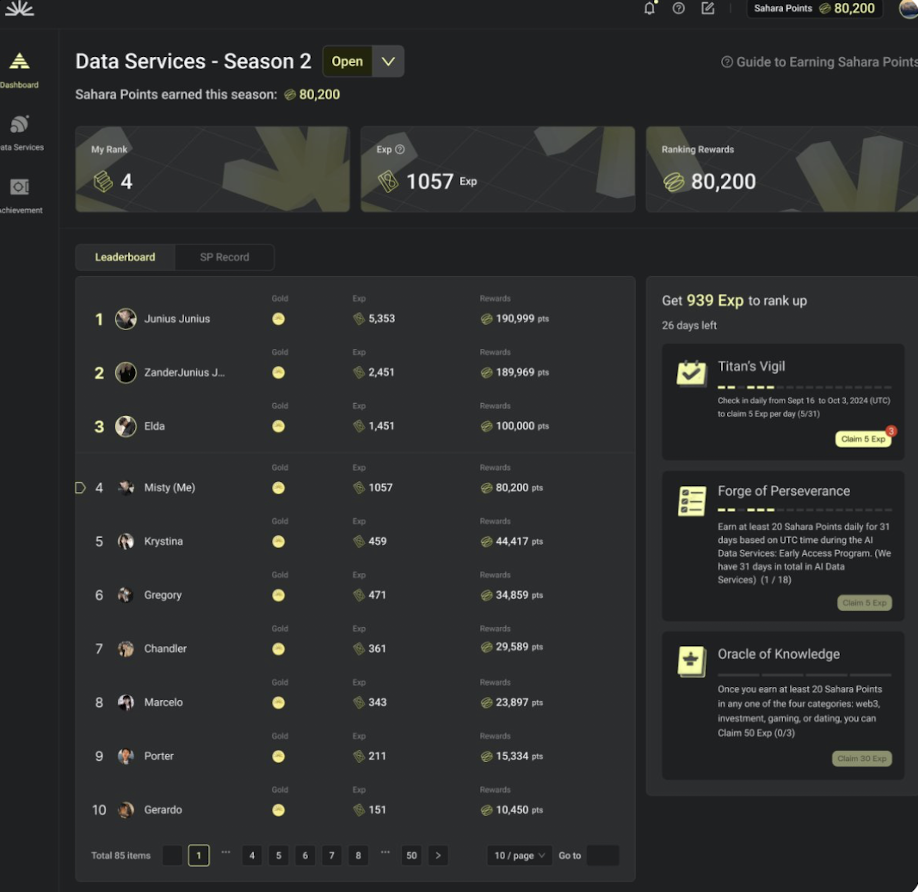Viewport: 918px width, 892px height.
Task: Click Junius Junius's avatar in leaderboard
Action: tap(125, 319)
